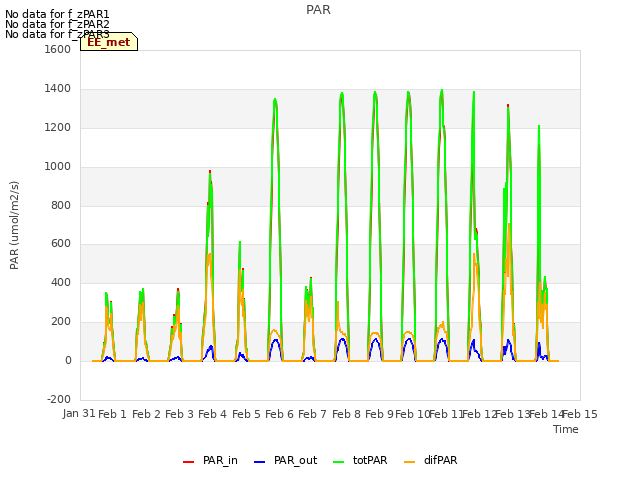This screenshot has height=480, width=640.
Task: Click the Feb 2 x-axis label
Action: 147,414
